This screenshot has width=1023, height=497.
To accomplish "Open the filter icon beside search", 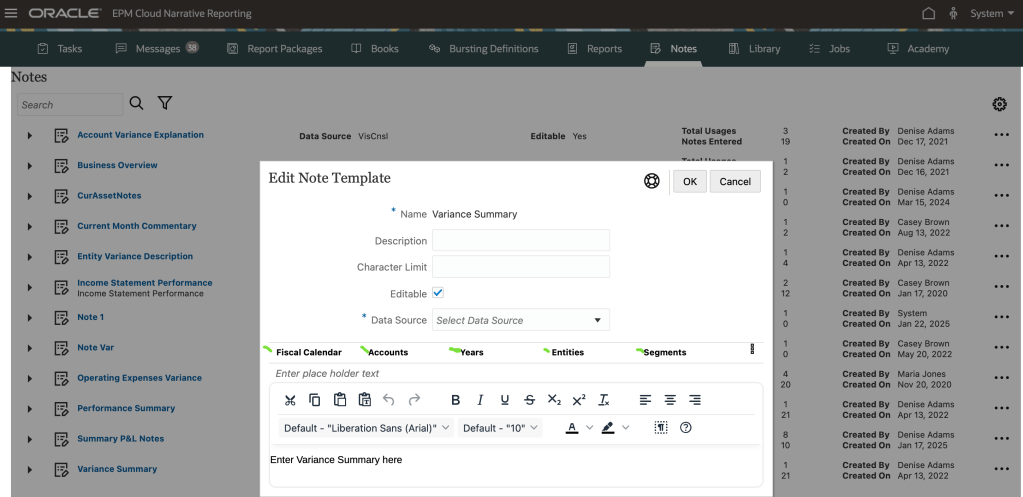I will 165,104.
